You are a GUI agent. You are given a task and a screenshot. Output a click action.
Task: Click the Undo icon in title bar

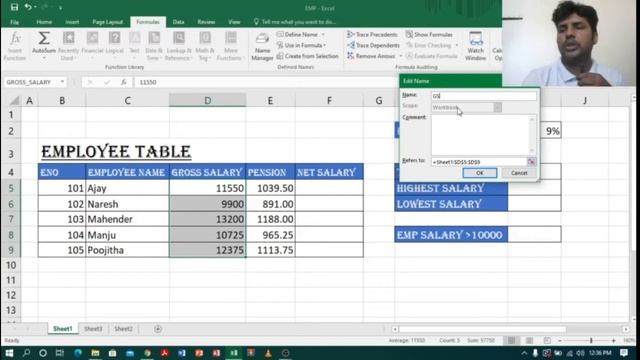(x=28, y=7)
